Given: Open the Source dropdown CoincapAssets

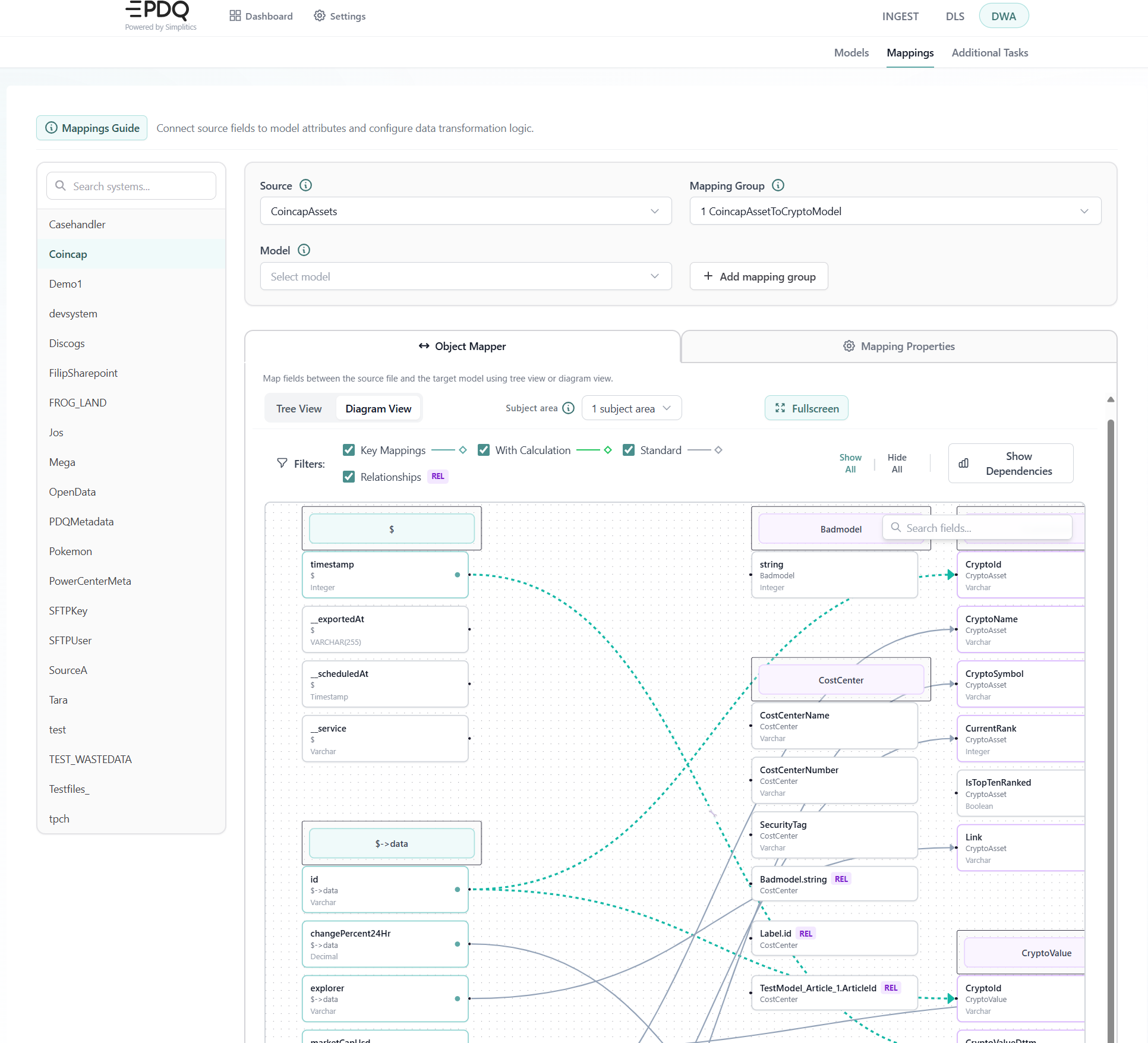Looking at the screenshot, I should (466, 211).
